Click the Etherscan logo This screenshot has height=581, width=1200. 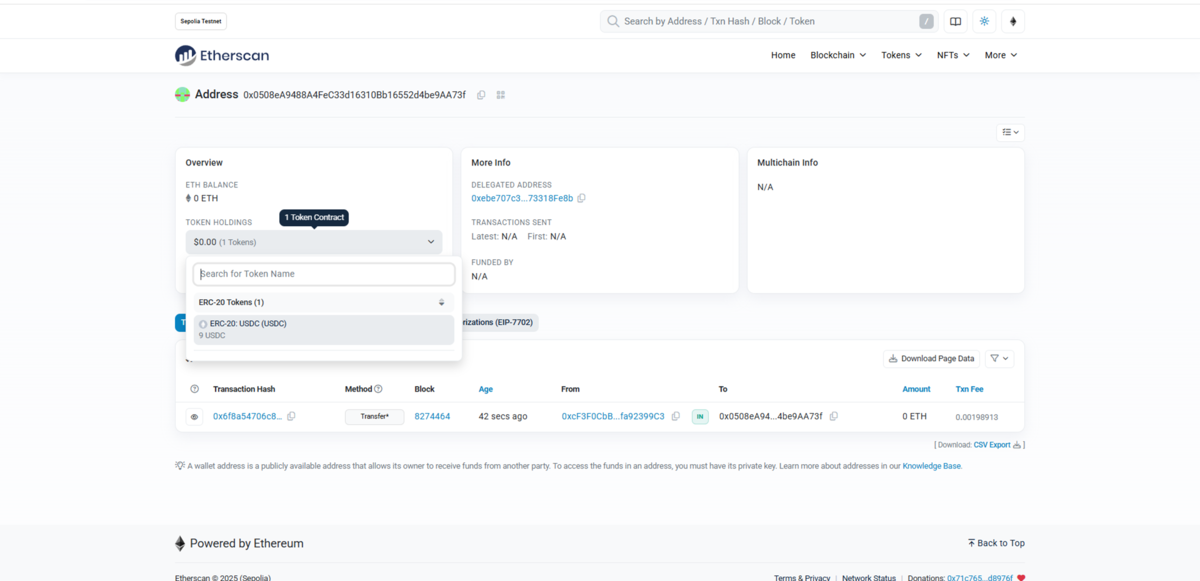222,56
